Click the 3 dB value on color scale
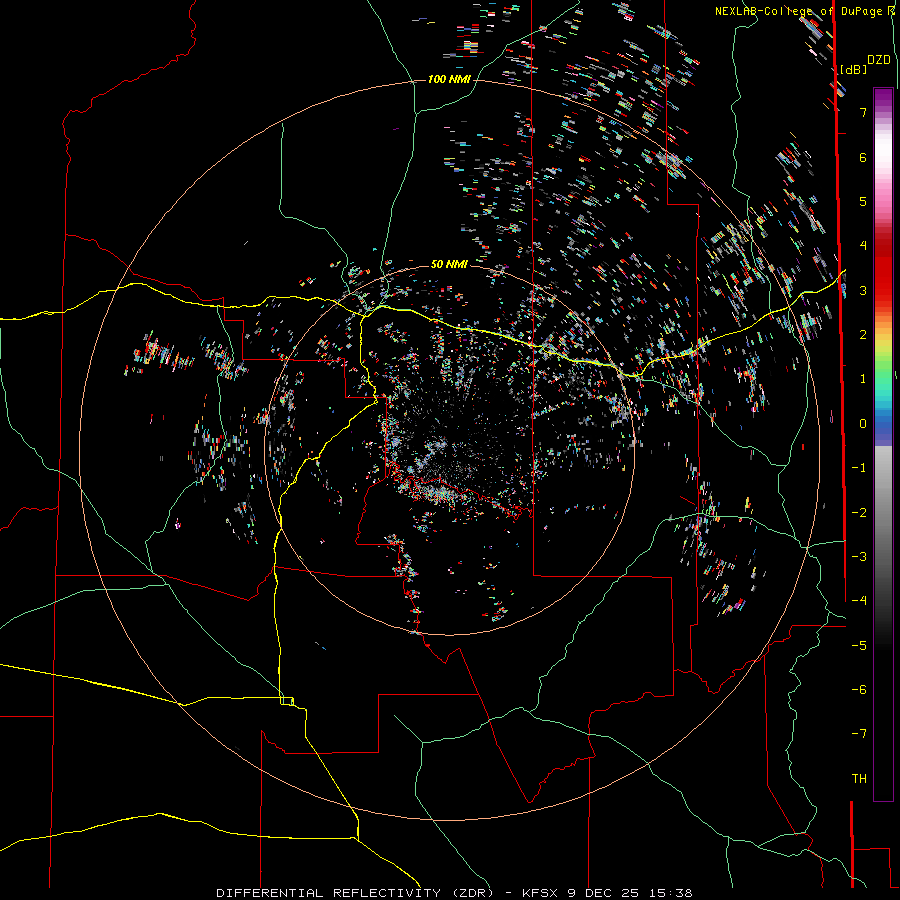This screenshot has height=900, width=900. tap(863, 290)
